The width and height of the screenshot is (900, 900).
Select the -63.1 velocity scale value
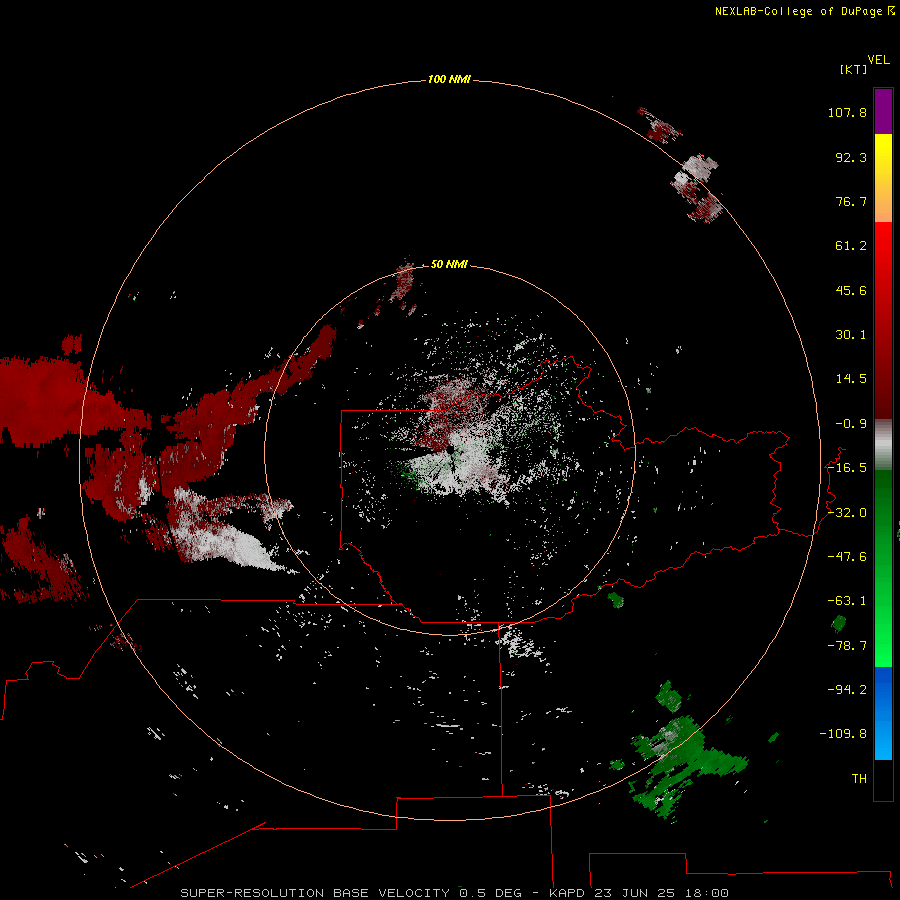[x=847, y=601]
